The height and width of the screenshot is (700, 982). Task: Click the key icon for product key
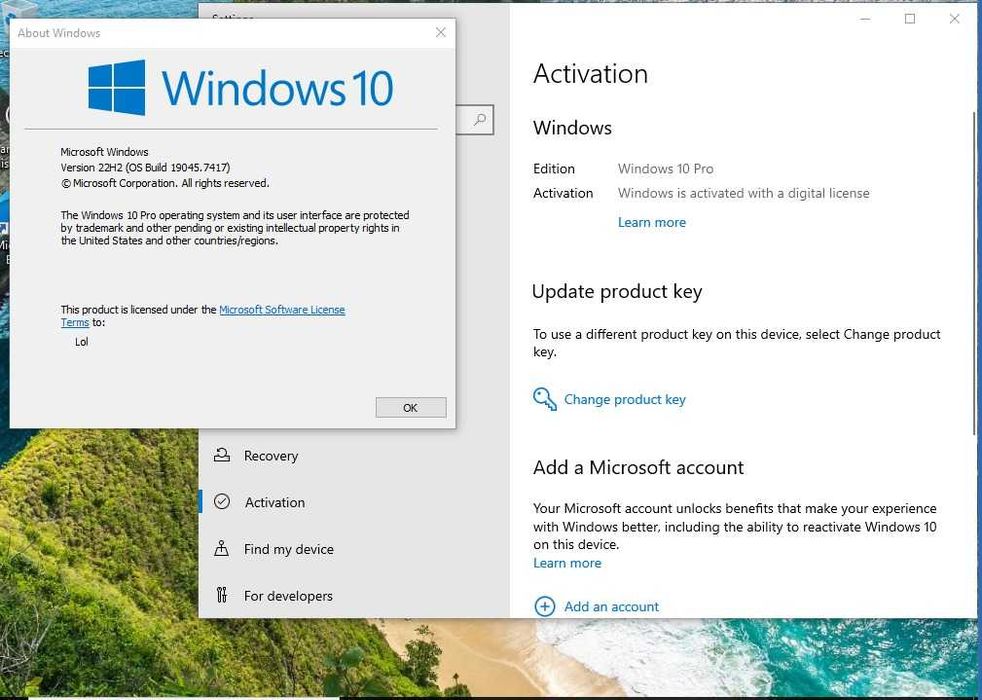tap(544, 399)
